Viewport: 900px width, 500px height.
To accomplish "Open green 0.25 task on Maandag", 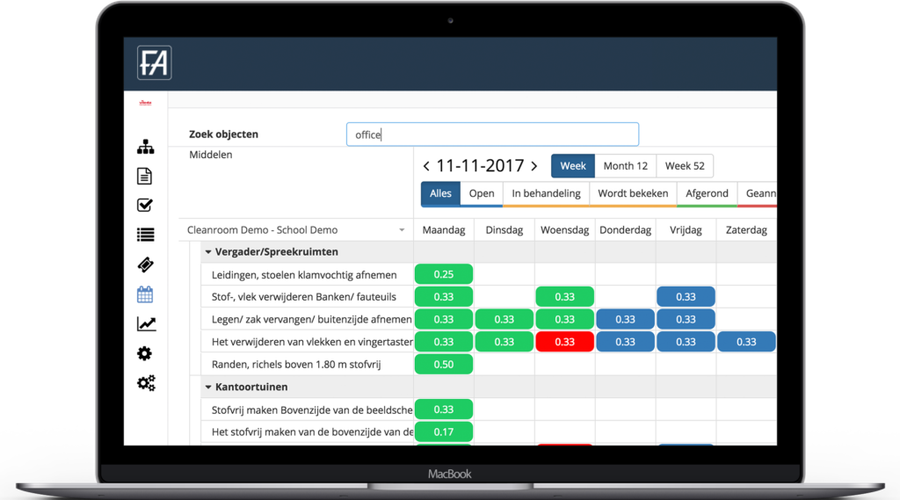I will click(444, 274).
